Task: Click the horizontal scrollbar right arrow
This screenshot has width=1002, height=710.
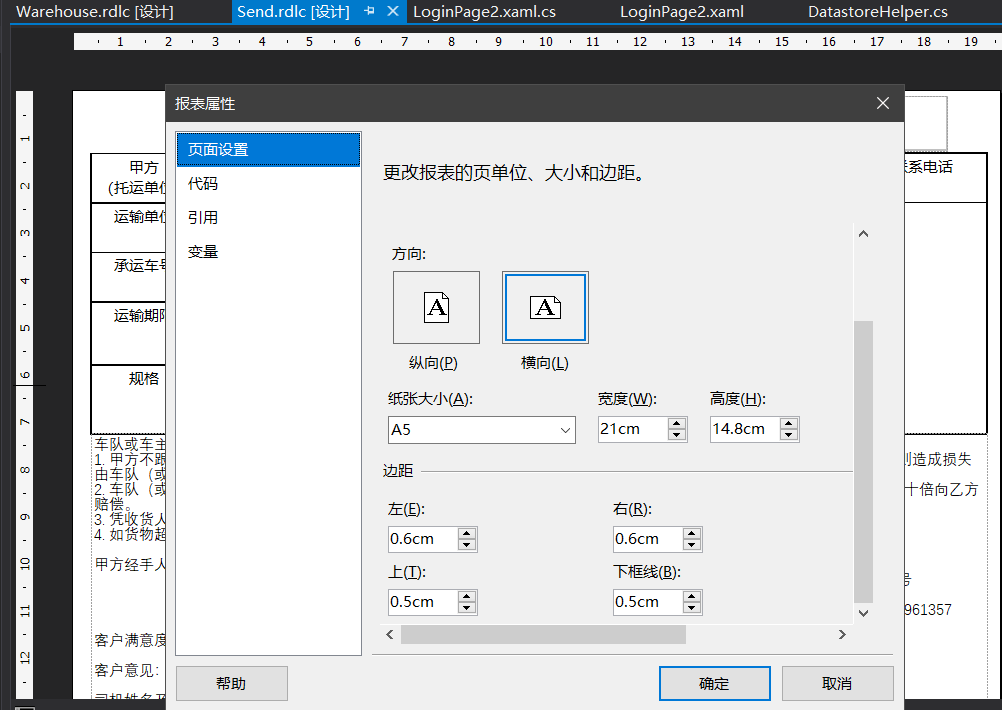Action: point(842,635)
